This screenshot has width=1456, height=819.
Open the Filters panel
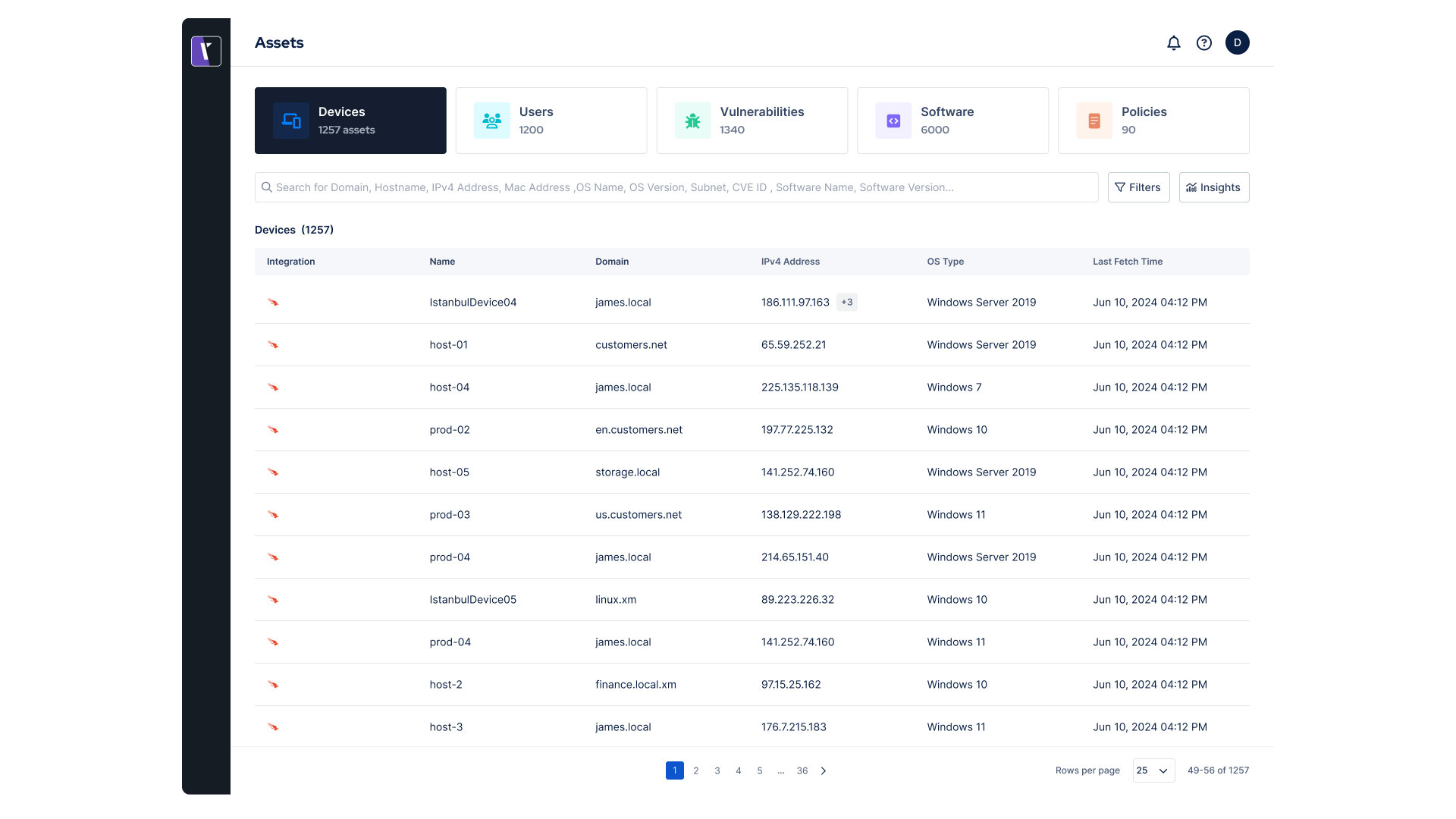pos(1138,187)
